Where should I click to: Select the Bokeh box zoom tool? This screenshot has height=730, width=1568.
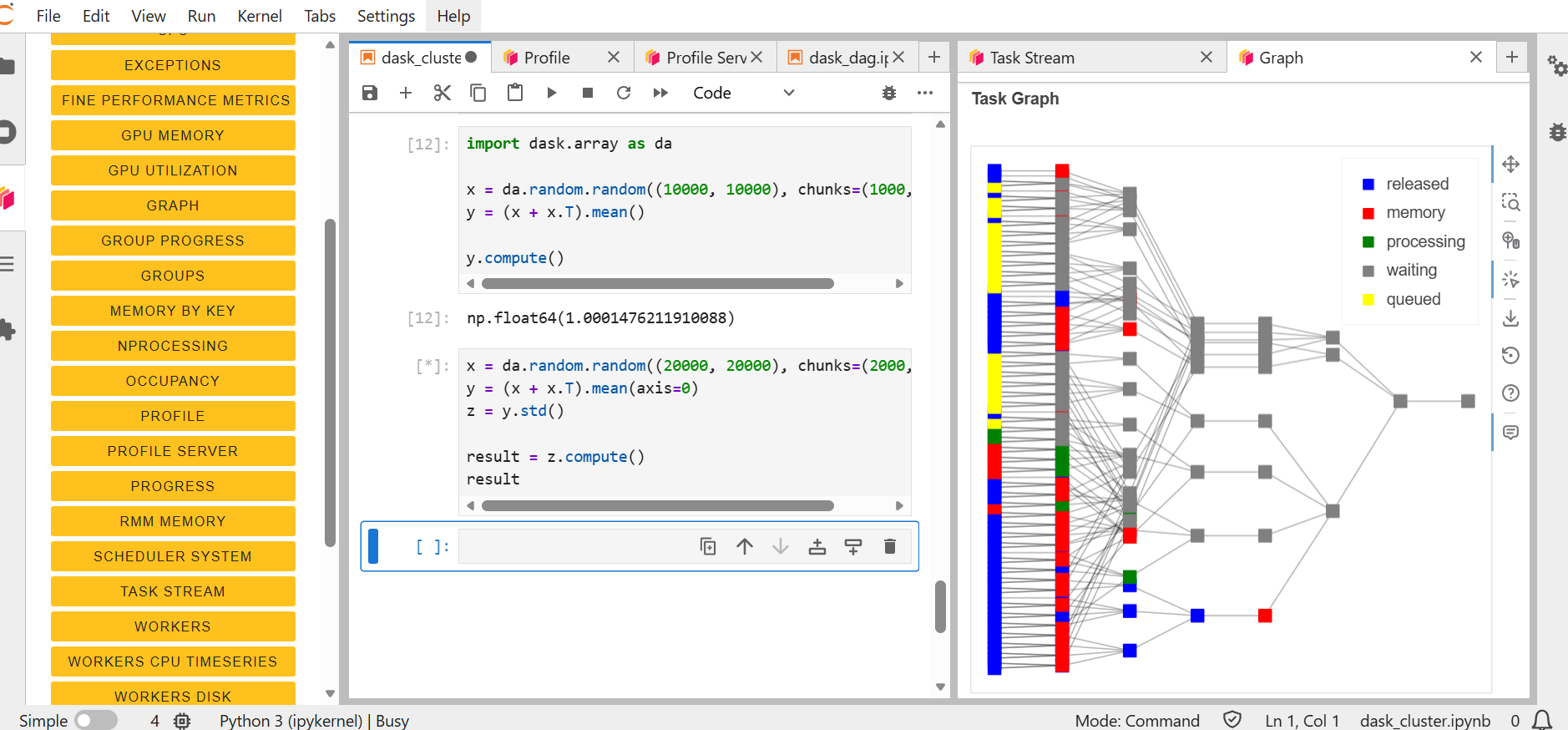coord(1510,202)
